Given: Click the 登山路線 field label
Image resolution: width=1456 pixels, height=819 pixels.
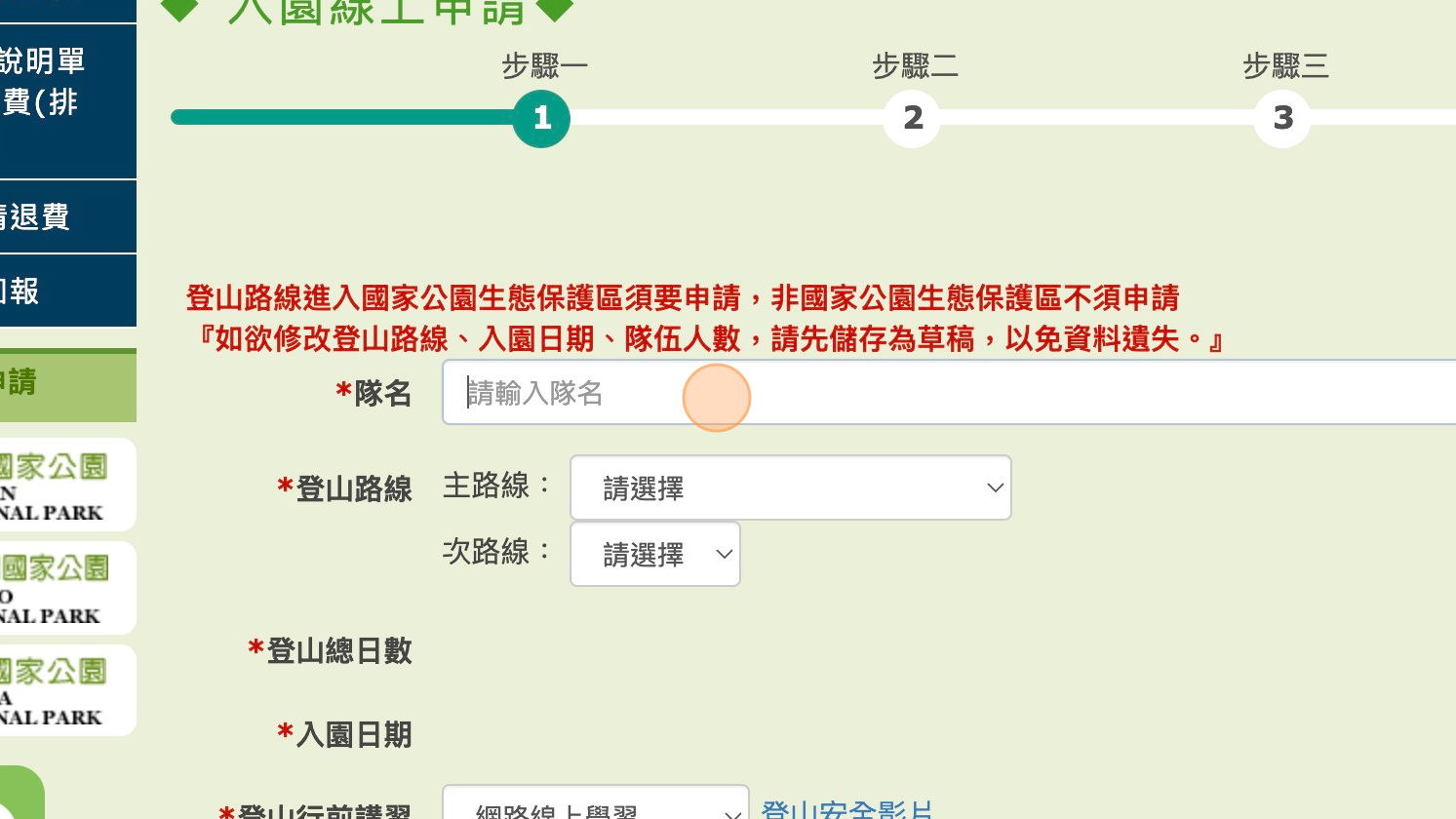Looking at the screenshot, I should coord(344,488).
